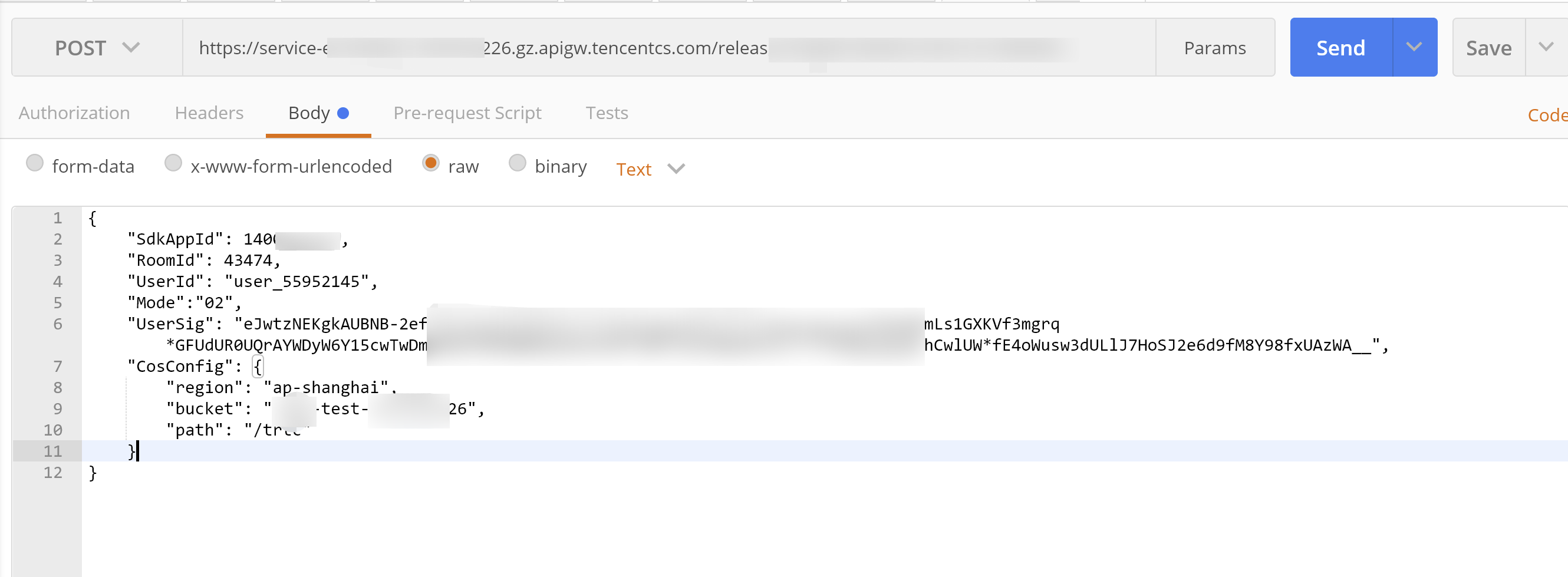Expand the Save options dropdown arrow
1568x577 pixels.
tap(1546, 48)
